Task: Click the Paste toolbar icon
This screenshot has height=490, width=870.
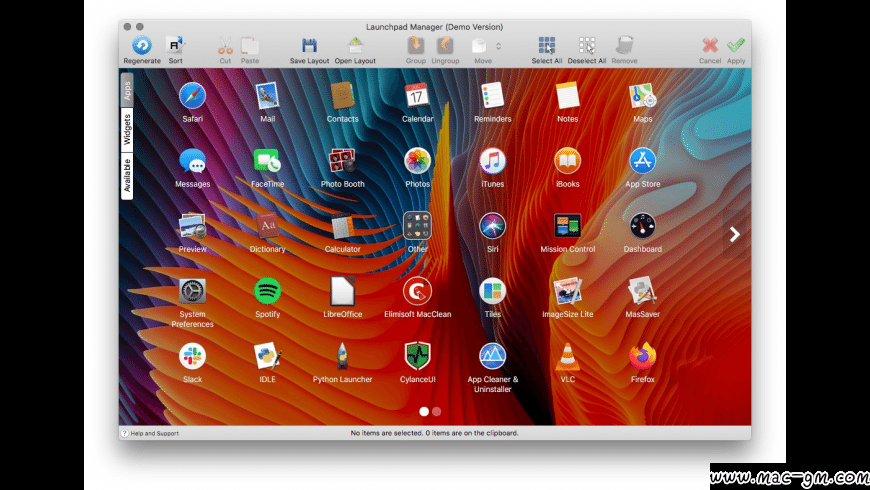Action: (250, 46)
